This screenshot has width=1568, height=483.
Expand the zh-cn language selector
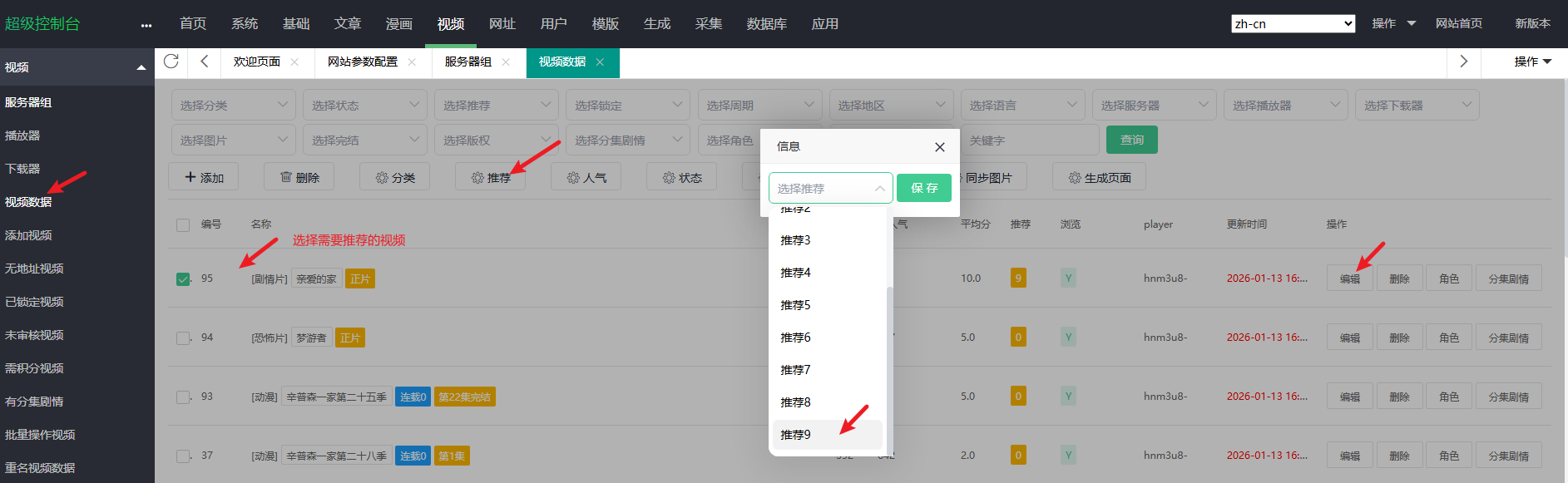coord(1293,24)
